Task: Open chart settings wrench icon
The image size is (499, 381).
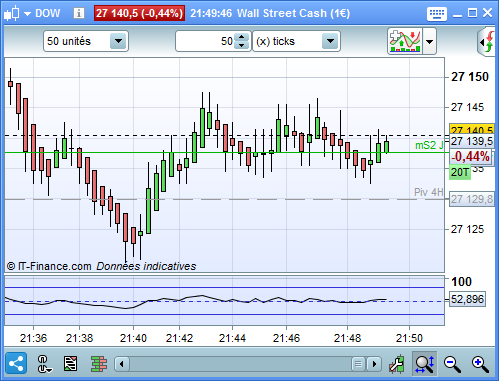Action: pyautogui.click(x=397, y=364)
